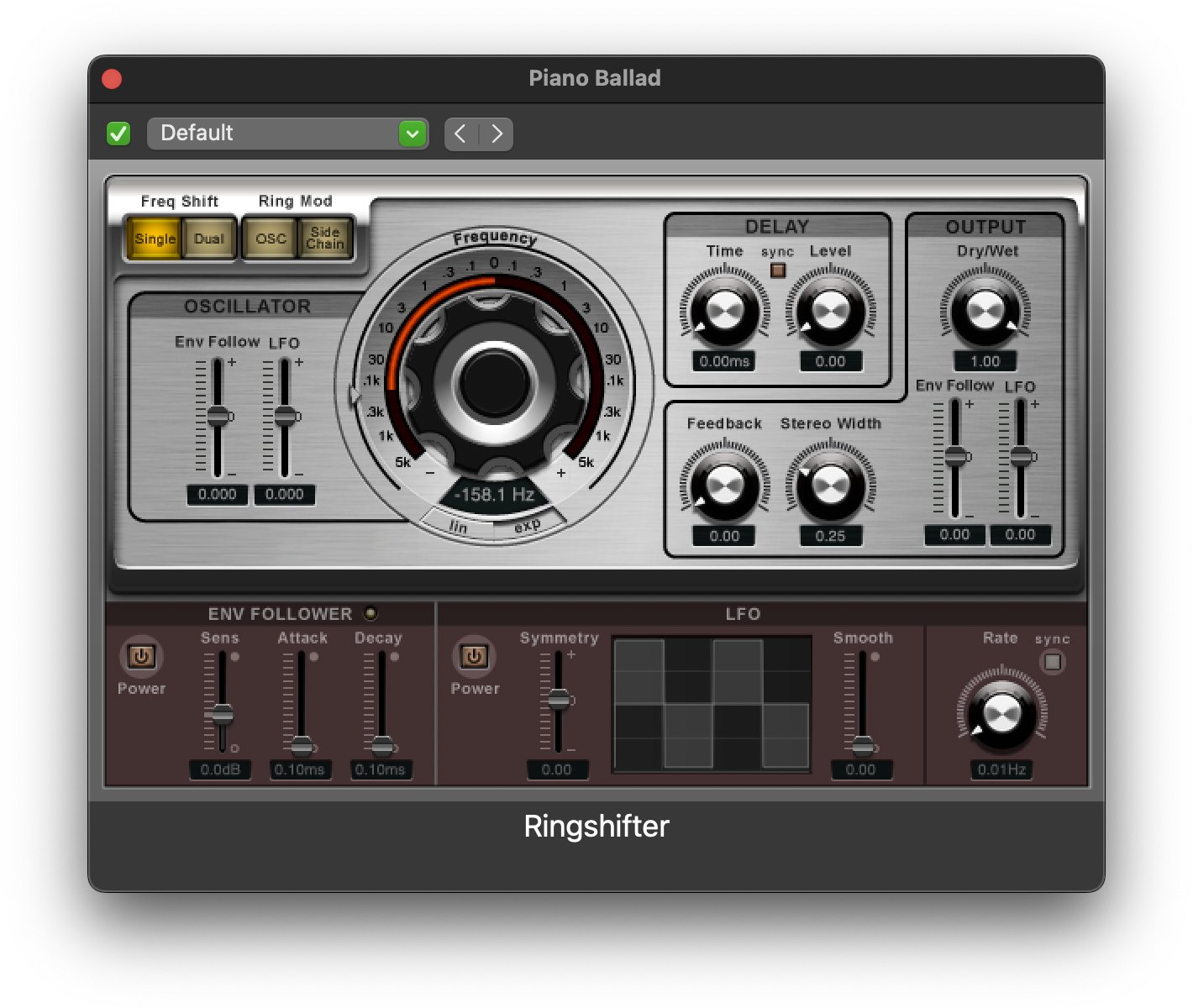Select Dual frequency shift mode
1193x1008 pixels.
(209, 239)
